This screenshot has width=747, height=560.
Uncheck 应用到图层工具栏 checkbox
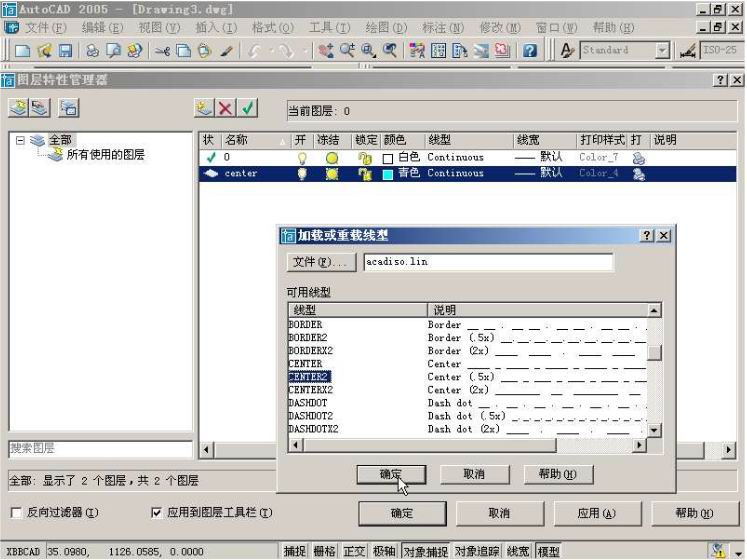[156, 513]
